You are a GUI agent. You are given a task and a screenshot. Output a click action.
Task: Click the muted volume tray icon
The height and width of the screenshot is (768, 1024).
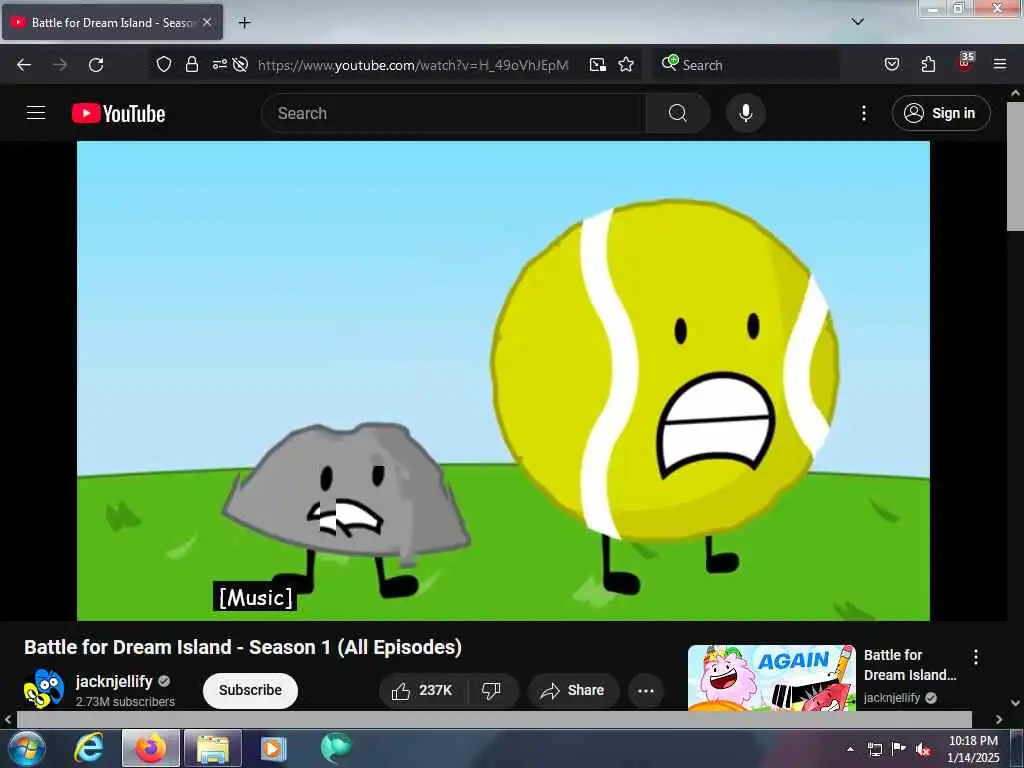[x=923, y=749]
